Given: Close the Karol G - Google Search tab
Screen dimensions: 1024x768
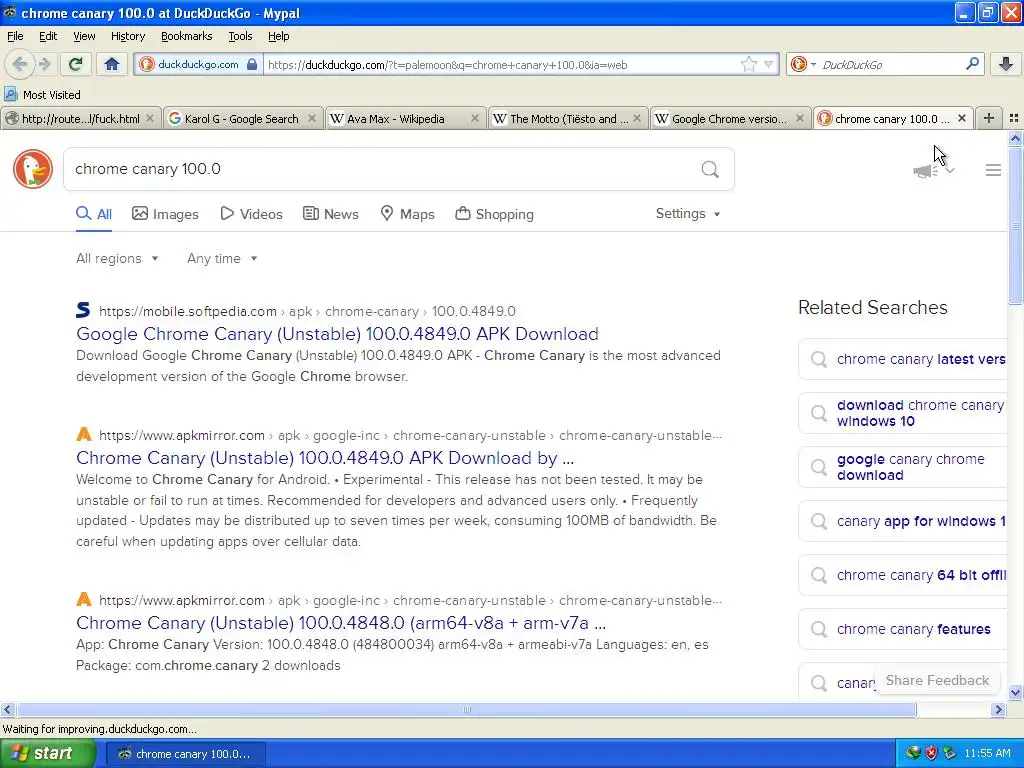Looking at the screenshot, I should click(312, 118).
